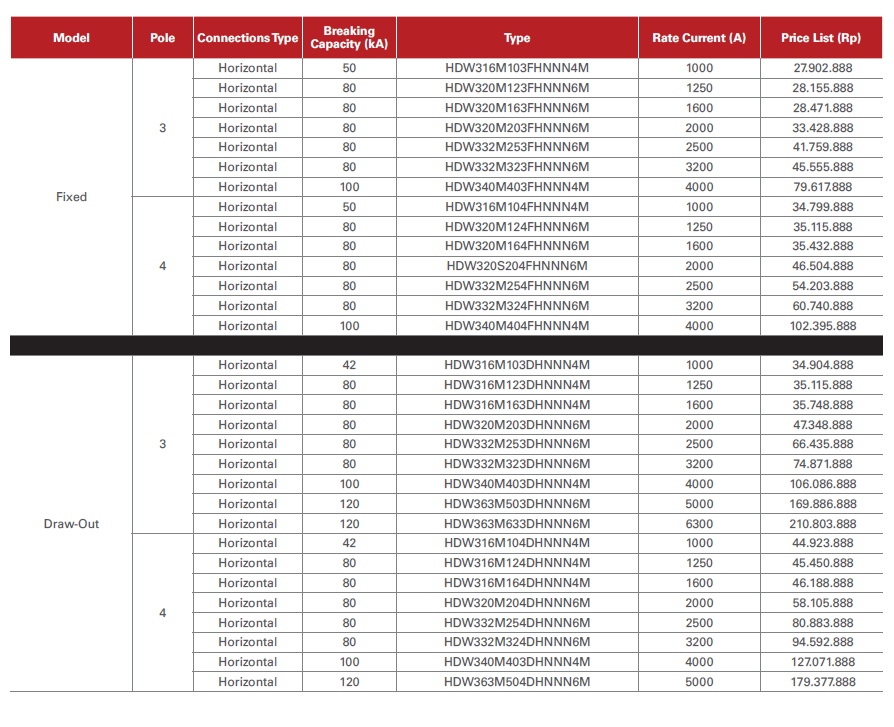
Task: Click type HDW332M323FHNNN6M
Action: click(x=517, y=166)
